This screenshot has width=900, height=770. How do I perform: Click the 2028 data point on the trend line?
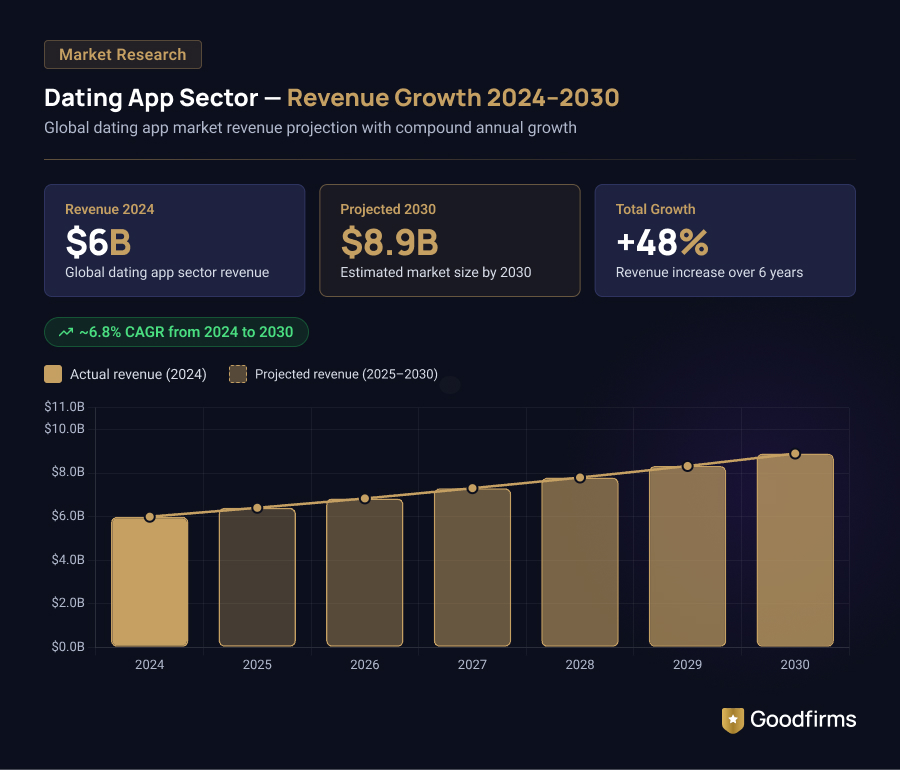tap(580, 478)
